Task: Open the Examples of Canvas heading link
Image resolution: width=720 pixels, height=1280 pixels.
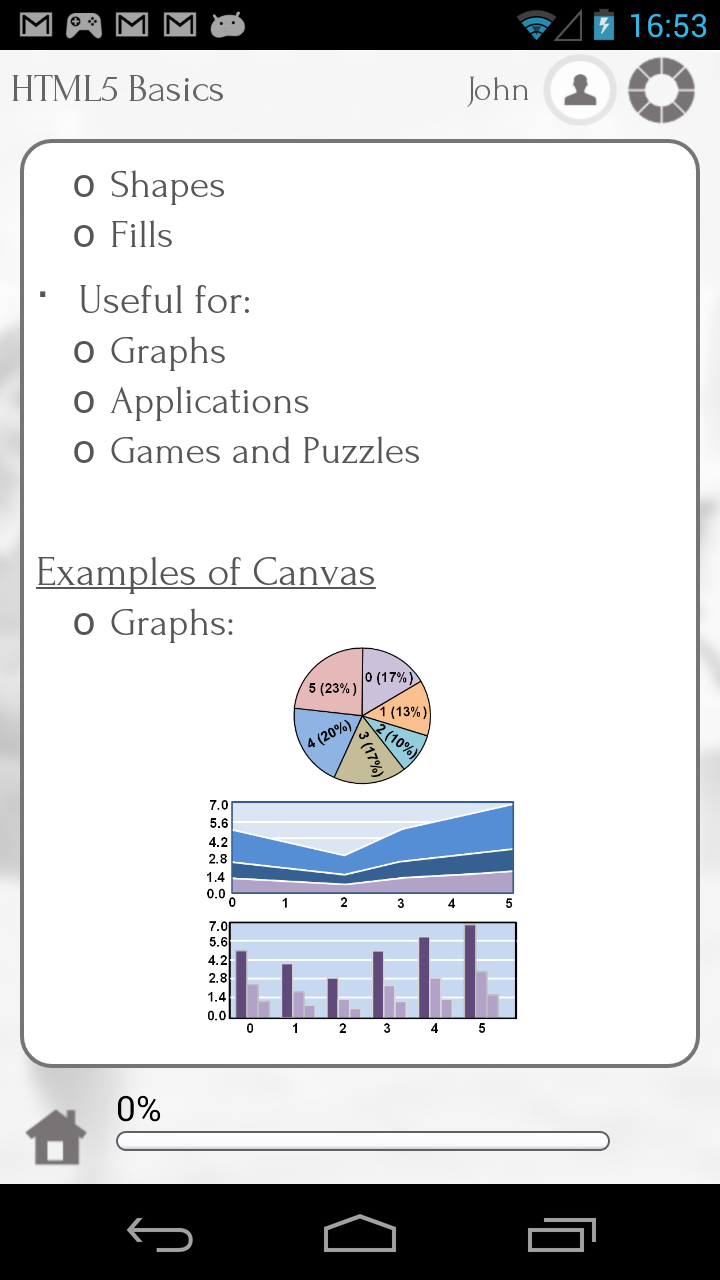Action: [205, 572]
